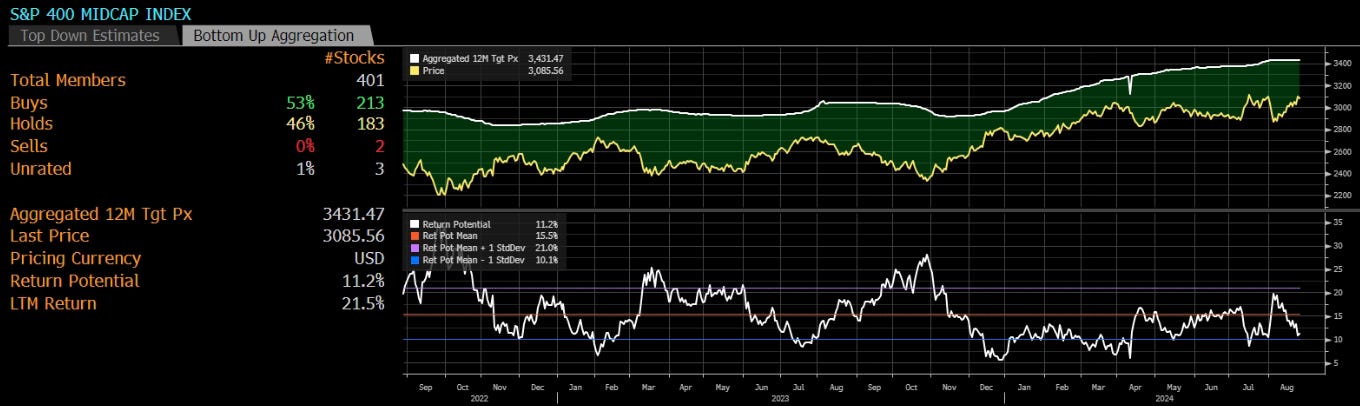Click the #Stocks column header
This screenshot has width=1360, height=406.
pyautogui.click(x=354, y=58)
